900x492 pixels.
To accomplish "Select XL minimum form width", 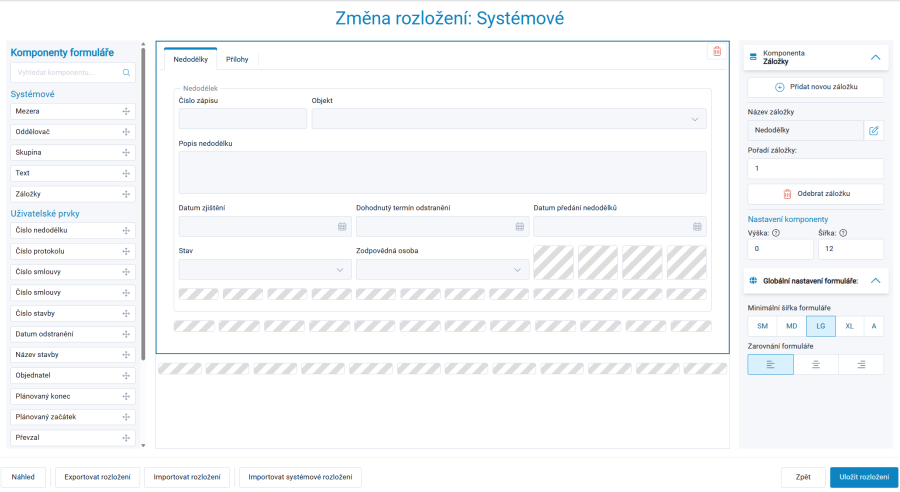I will pos(849,326).
